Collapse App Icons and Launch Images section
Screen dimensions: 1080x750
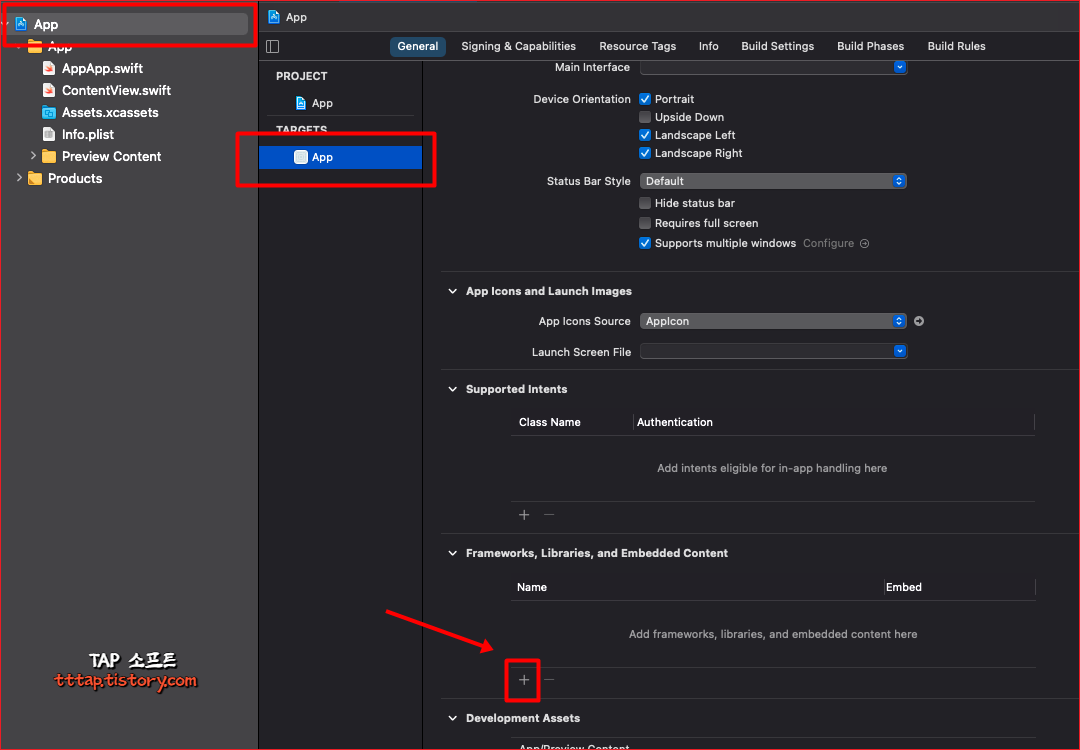[453, 291]
